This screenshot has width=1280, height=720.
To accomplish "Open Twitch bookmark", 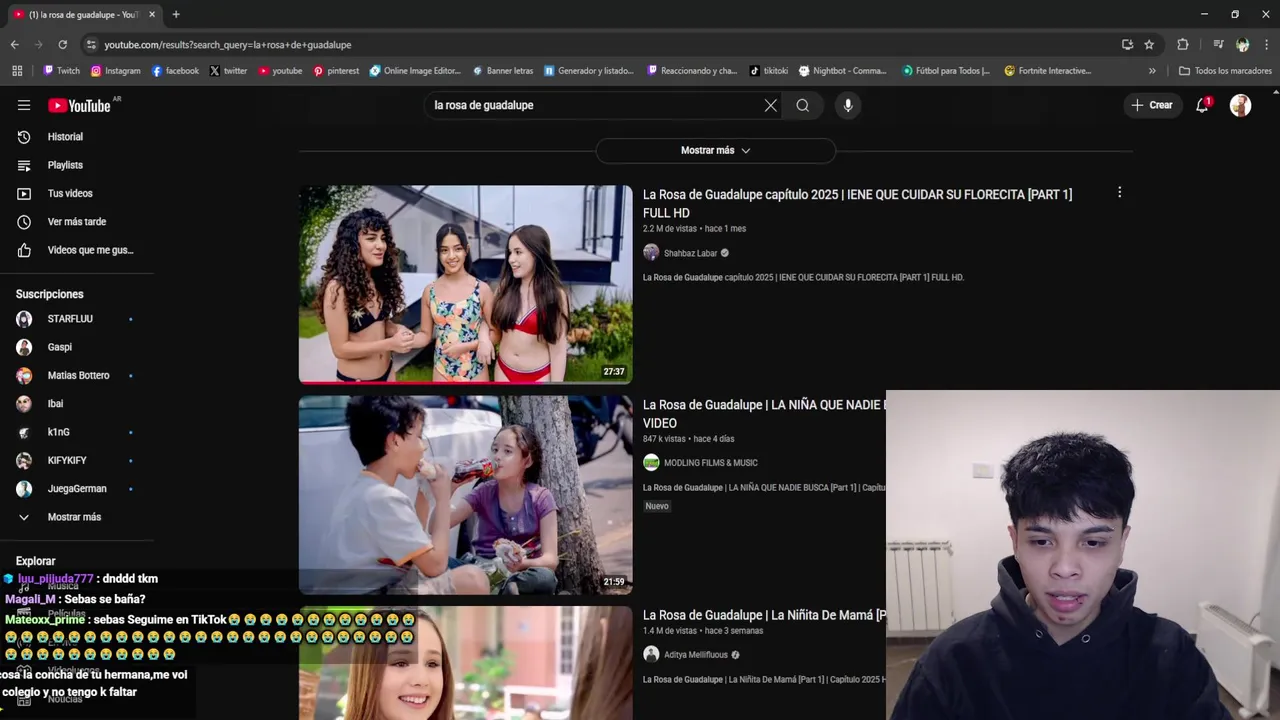I will click(61, 71).
